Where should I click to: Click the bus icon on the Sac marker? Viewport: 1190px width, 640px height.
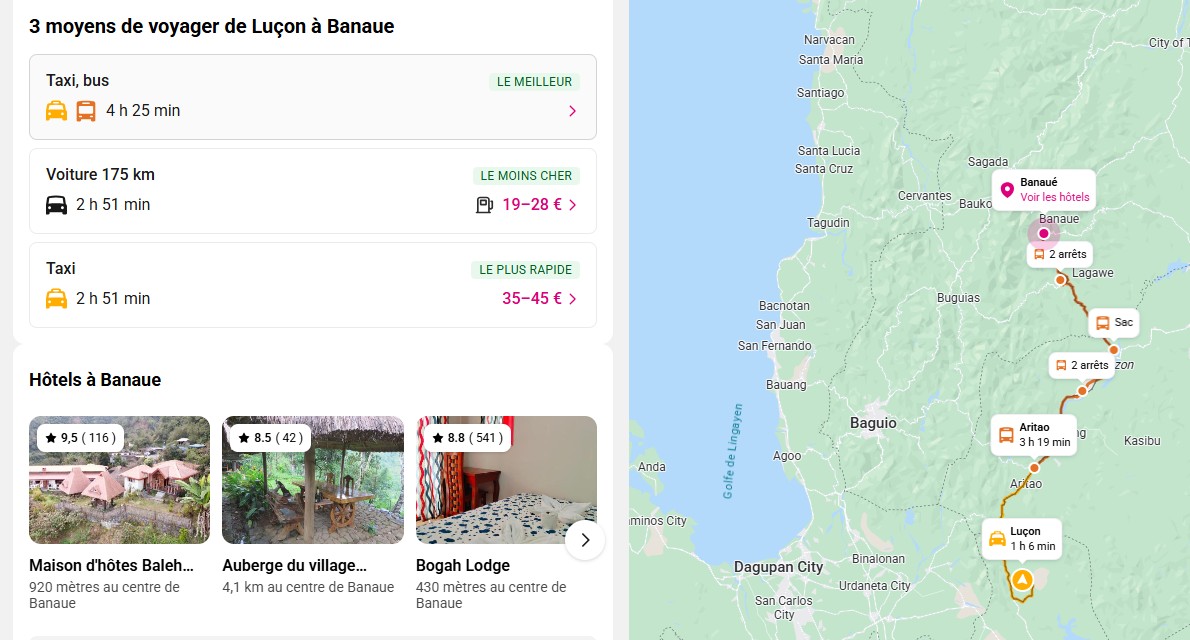pos(1102,323)
